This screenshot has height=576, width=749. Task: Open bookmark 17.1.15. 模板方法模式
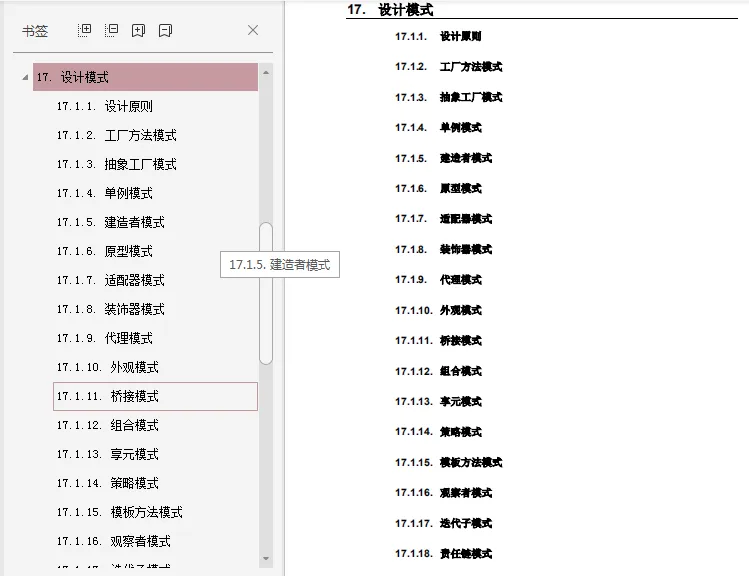(x=119, y=512)
